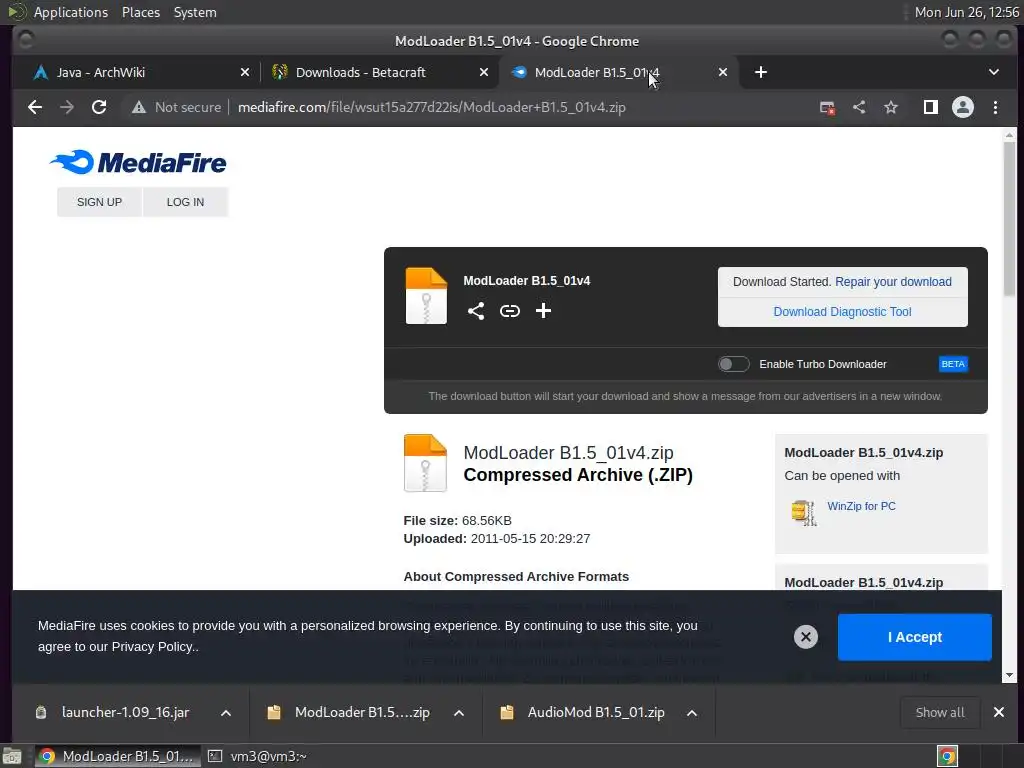Click the Uploaded: 2011-05-15 20:29:27 text

[496, 539]
